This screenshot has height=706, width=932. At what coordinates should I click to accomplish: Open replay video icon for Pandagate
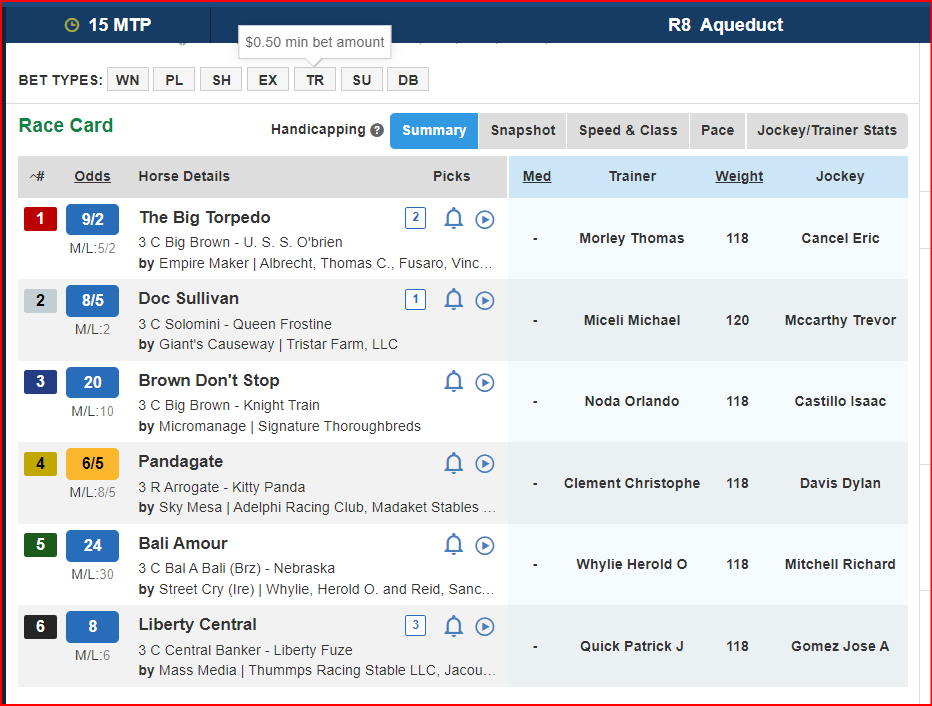(x=485, y=463)
